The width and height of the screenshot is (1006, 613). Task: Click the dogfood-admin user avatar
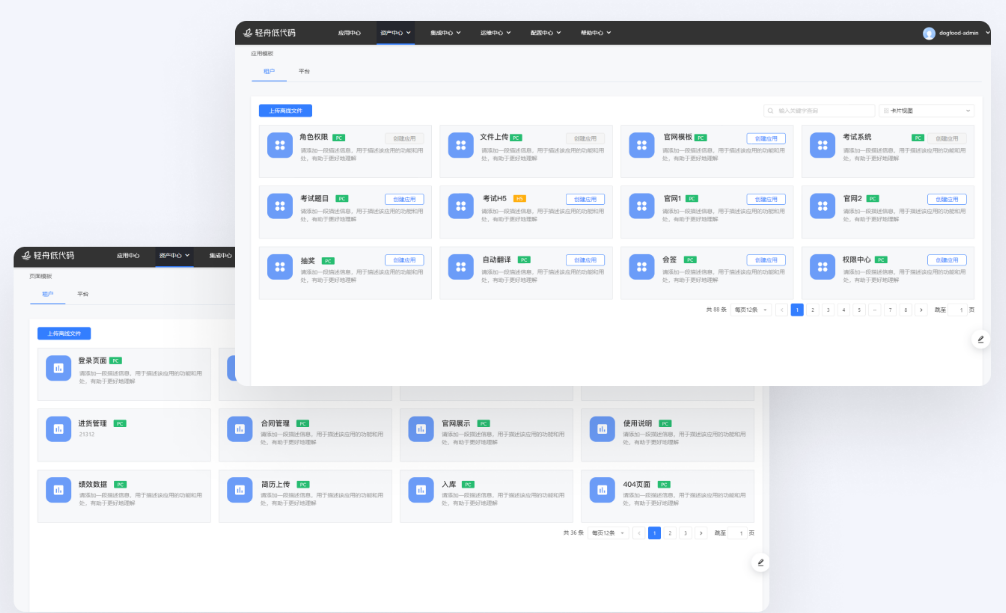click(928, 33)
